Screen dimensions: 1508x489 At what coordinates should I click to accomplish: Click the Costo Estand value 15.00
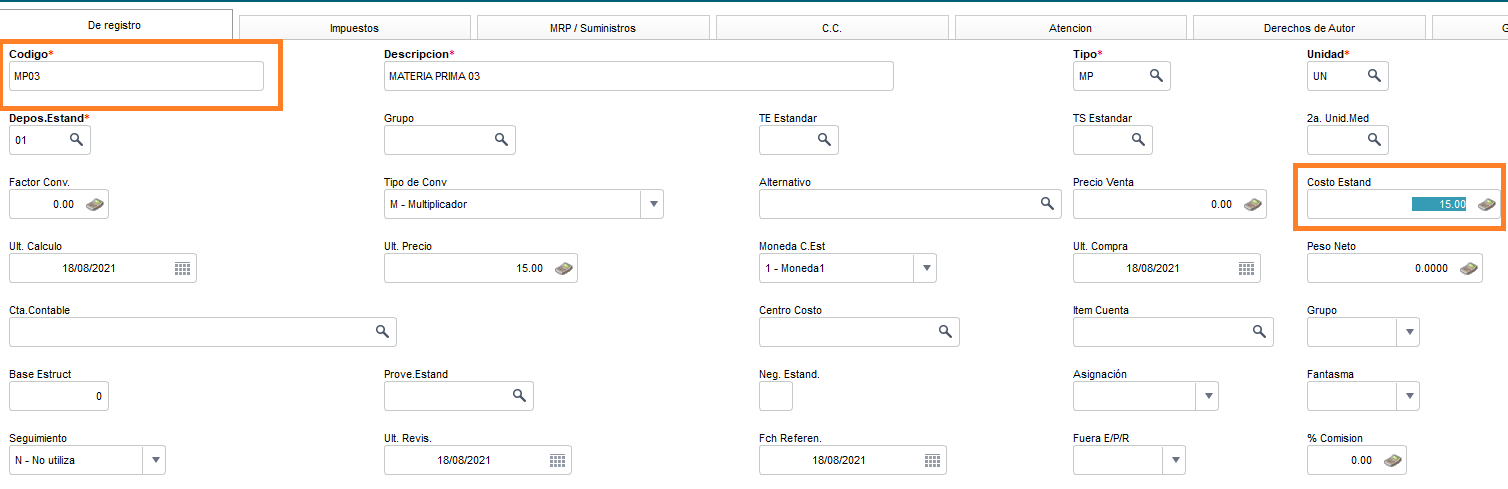pyautogui.click(x=1439, y=204)
